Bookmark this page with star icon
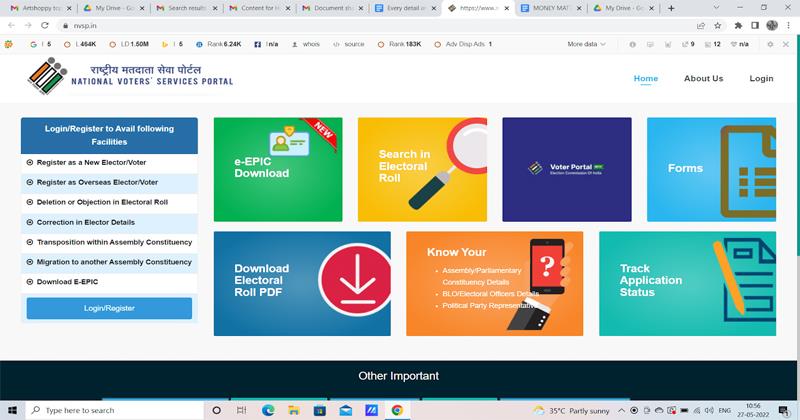Viewport: 800px width, 420px height. pos(717,26)
